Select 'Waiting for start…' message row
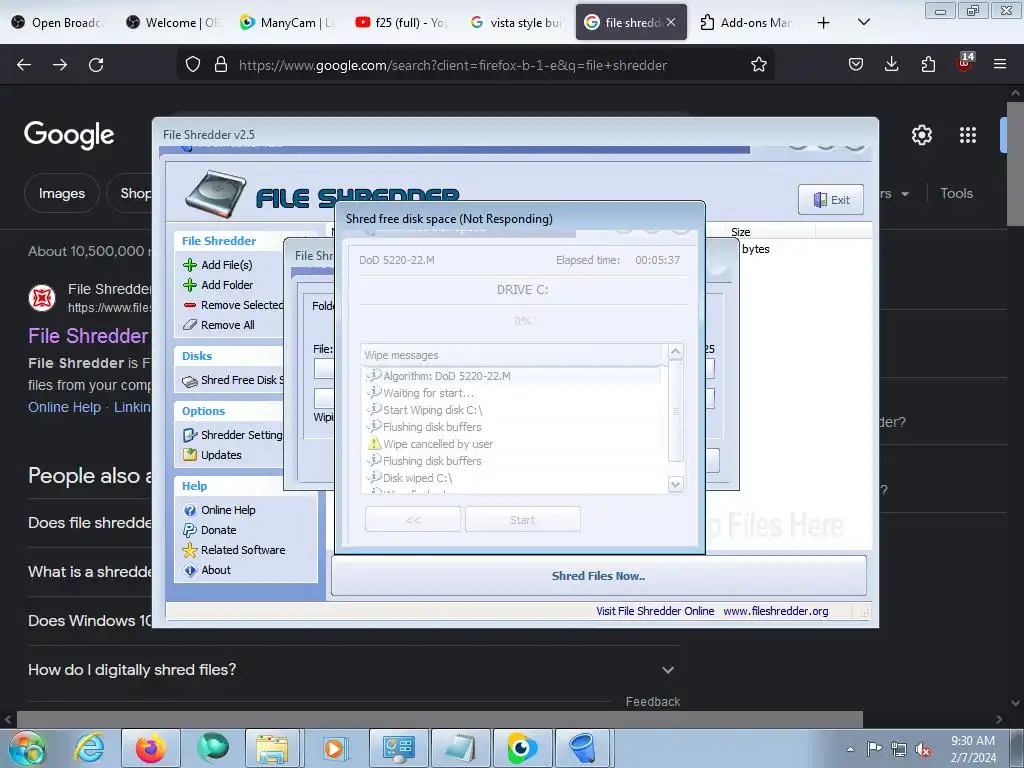The width and height of the screenshot is (1024, 768). [511, 393]
